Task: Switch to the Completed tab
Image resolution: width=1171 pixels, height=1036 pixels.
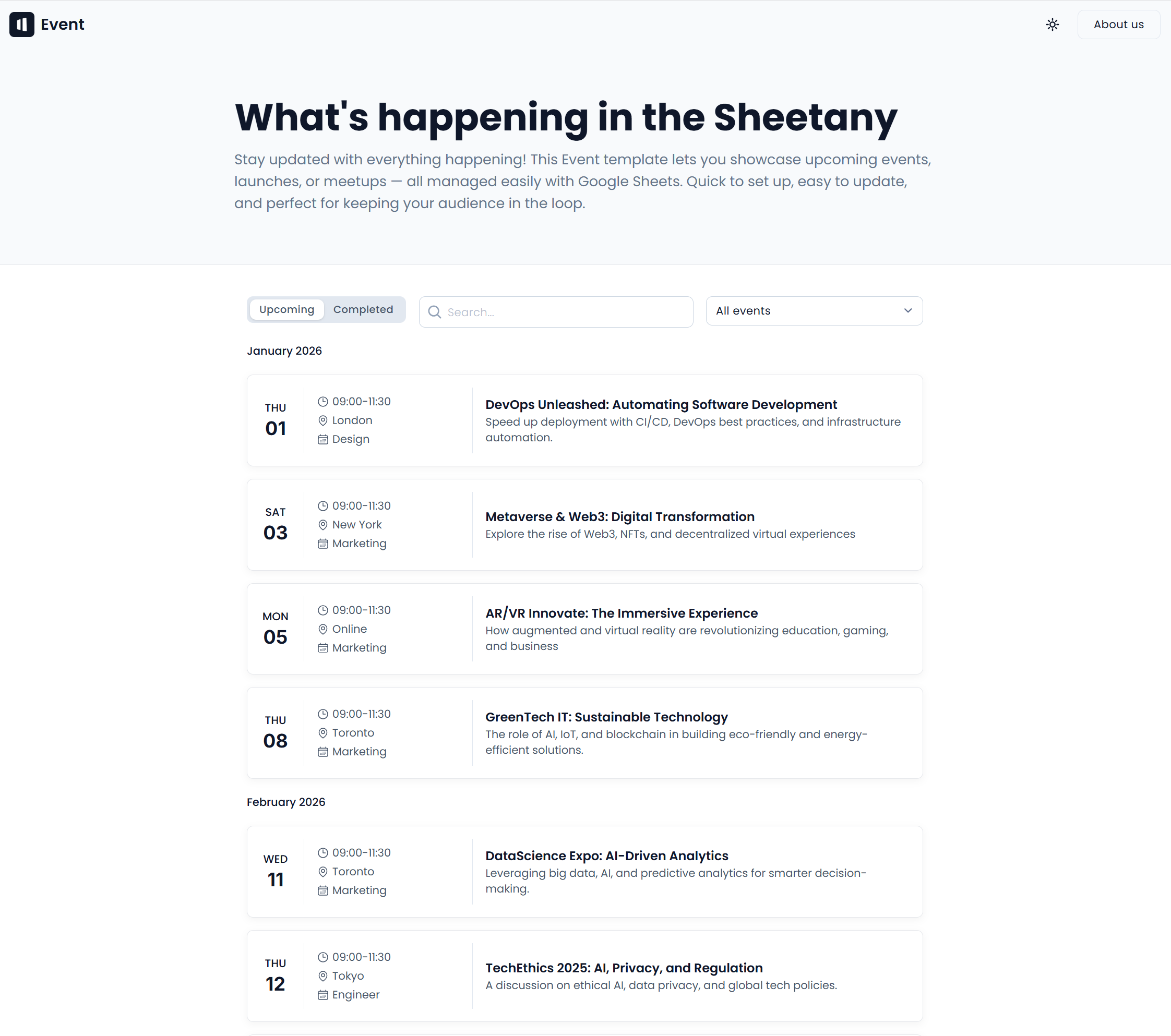Action: tap(363, 309)
